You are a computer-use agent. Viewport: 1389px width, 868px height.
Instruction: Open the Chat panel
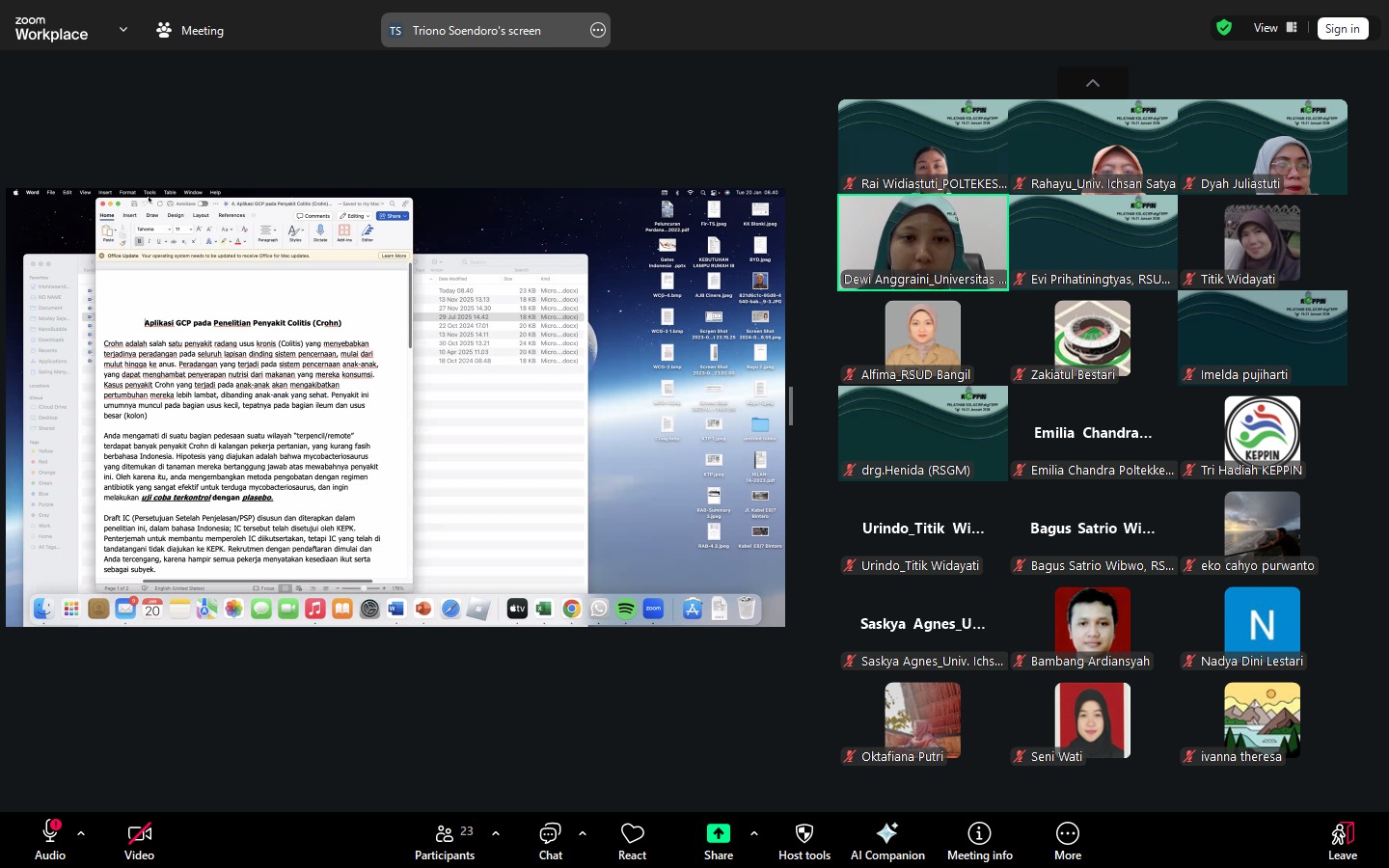pos(550,841)
